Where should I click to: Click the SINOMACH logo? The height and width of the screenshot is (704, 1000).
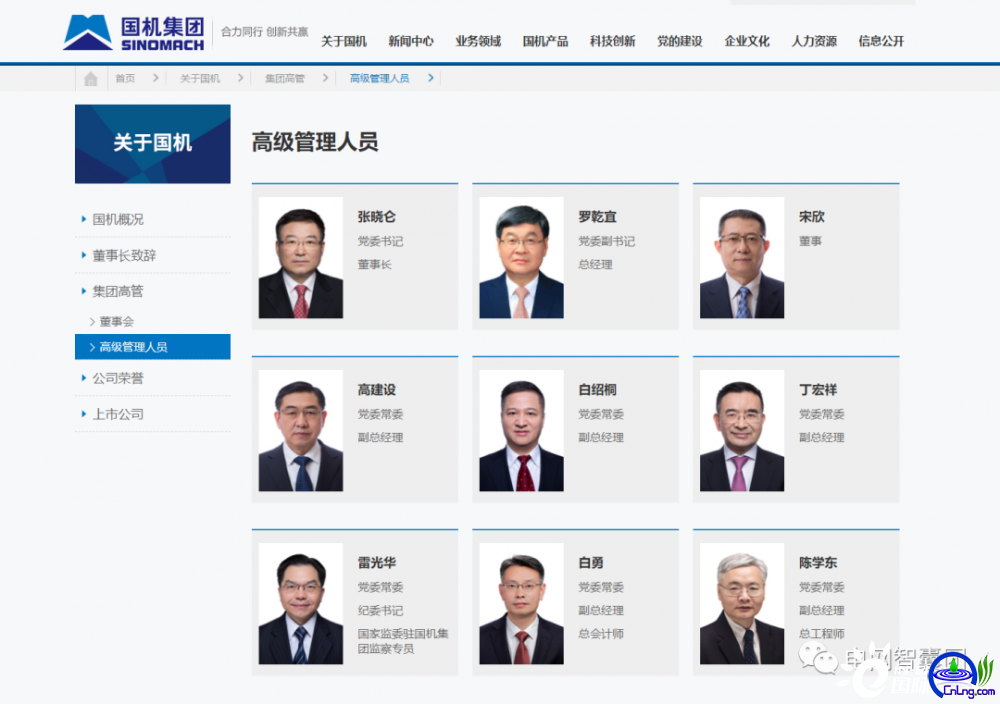[x=134, y=33]
